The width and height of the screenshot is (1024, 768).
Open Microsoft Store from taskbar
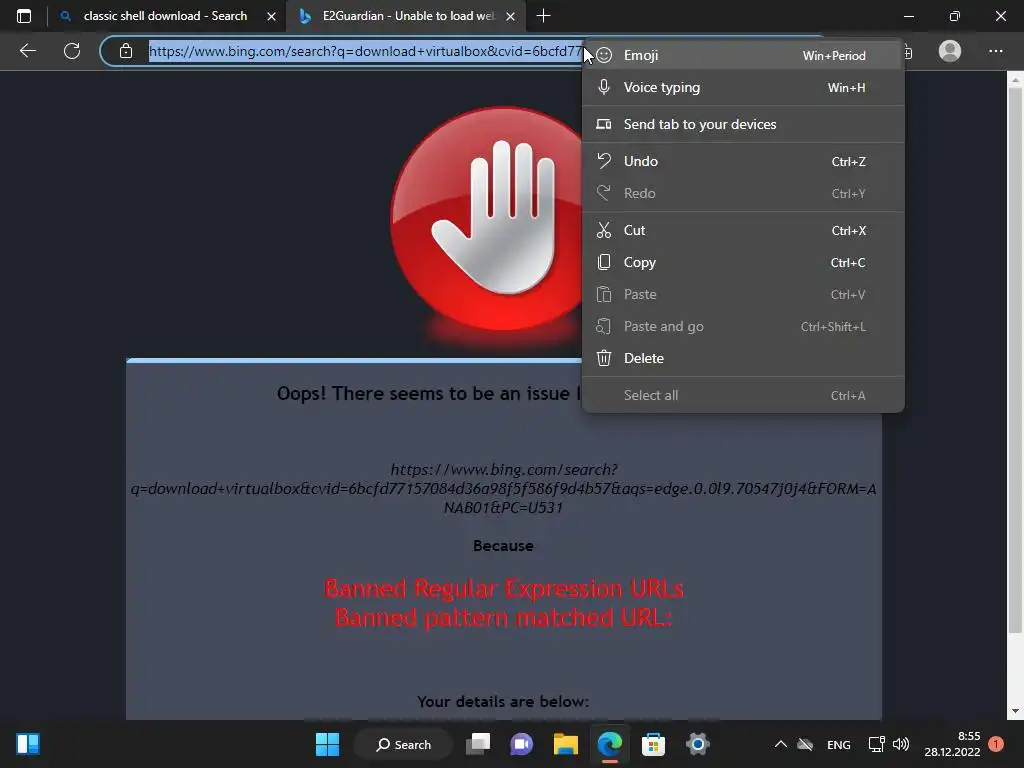point(653,744)
